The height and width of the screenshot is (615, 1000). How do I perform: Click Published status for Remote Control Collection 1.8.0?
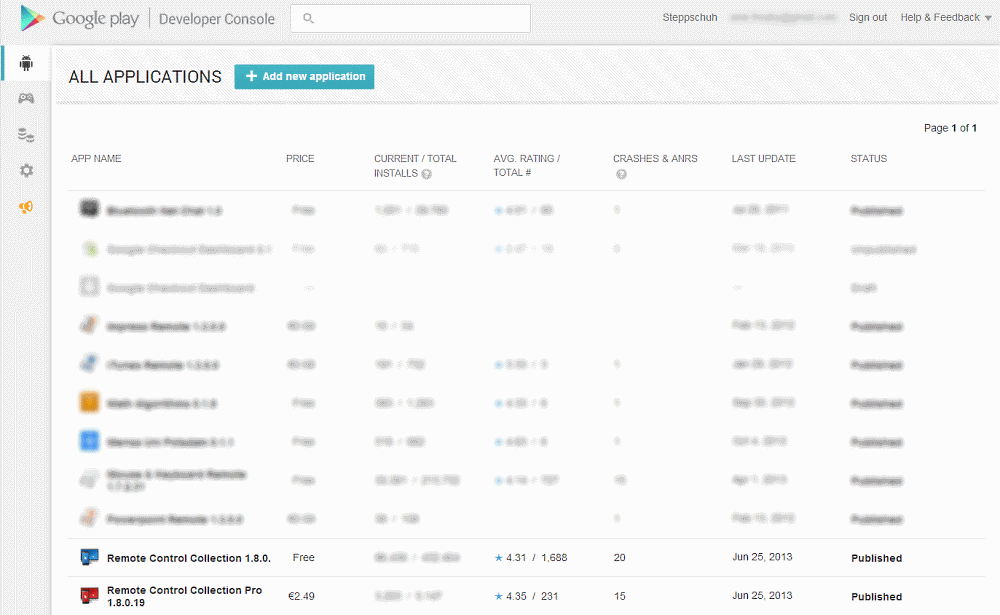coord(876,558)
